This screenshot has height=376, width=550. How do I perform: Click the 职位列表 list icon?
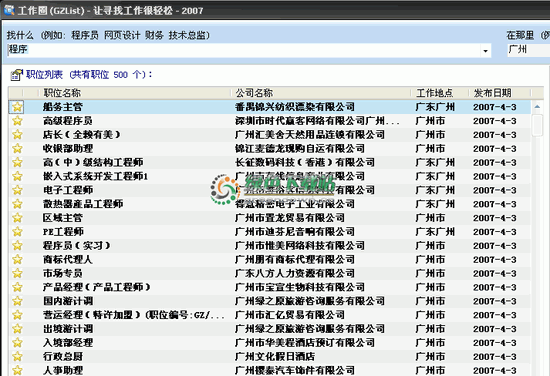click(16, 74)
